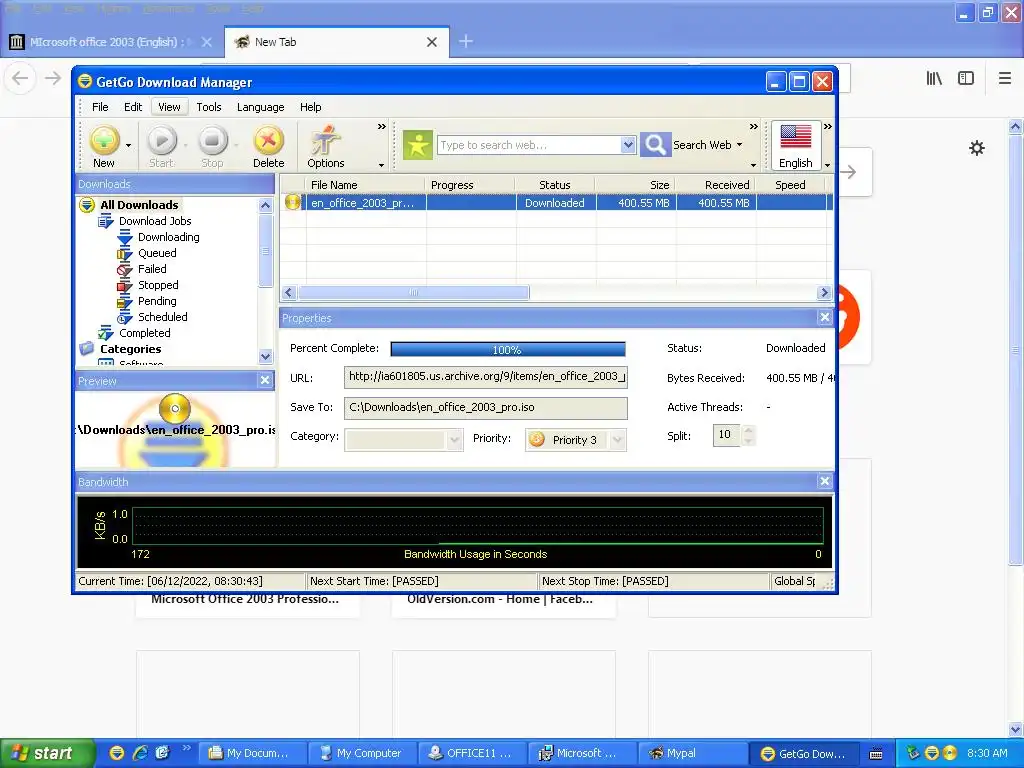Click the download list horizontal scrollbar thumb
The image size is (1024, 768).
413,293
